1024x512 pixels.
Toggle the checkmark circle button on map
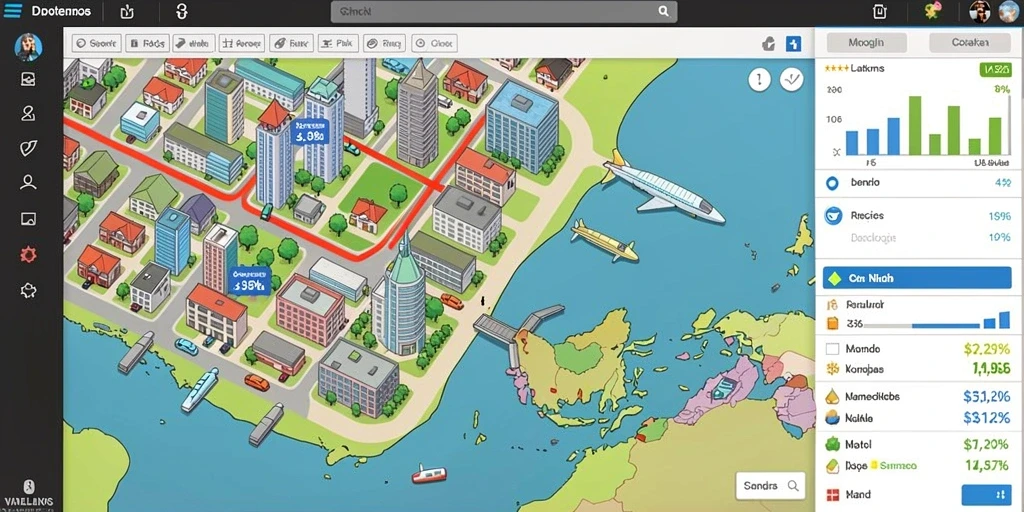(x=792, y=80)
